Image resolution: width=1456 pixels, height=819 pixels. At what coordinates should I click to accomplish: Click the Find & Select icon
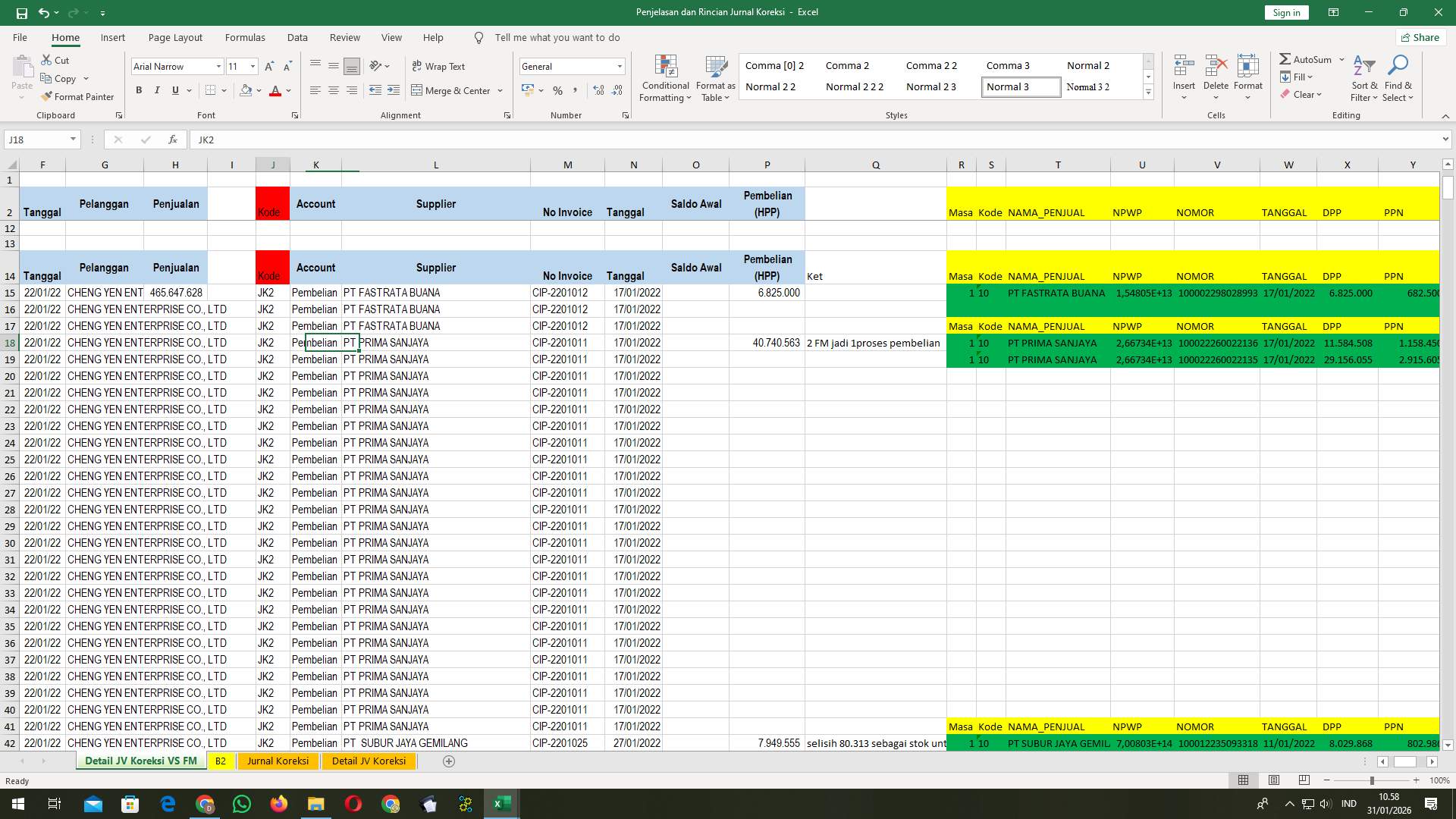pyautogui.click(x=1398, y=68)
